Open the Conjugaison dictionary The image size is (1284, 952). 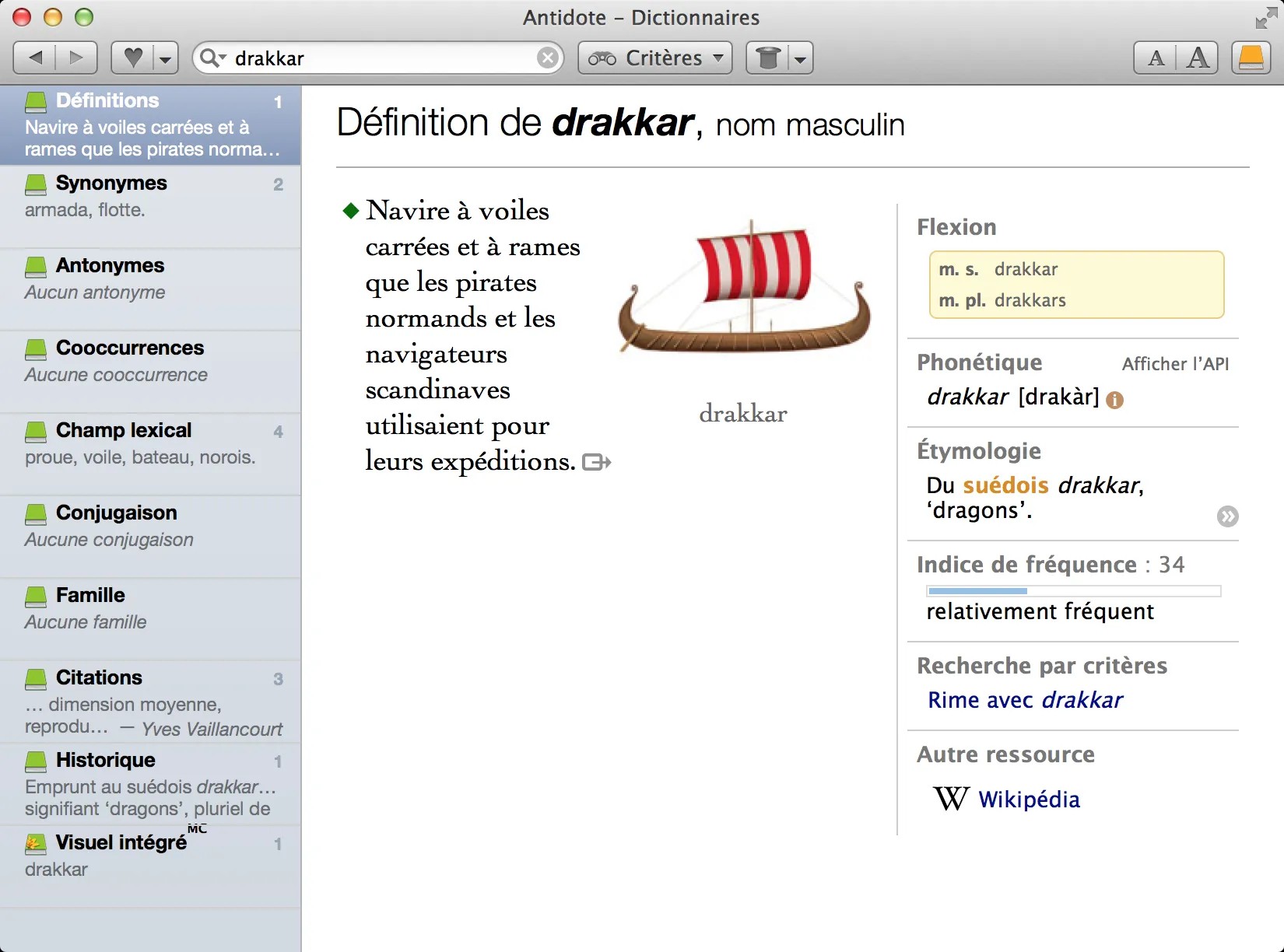(150, 537)
